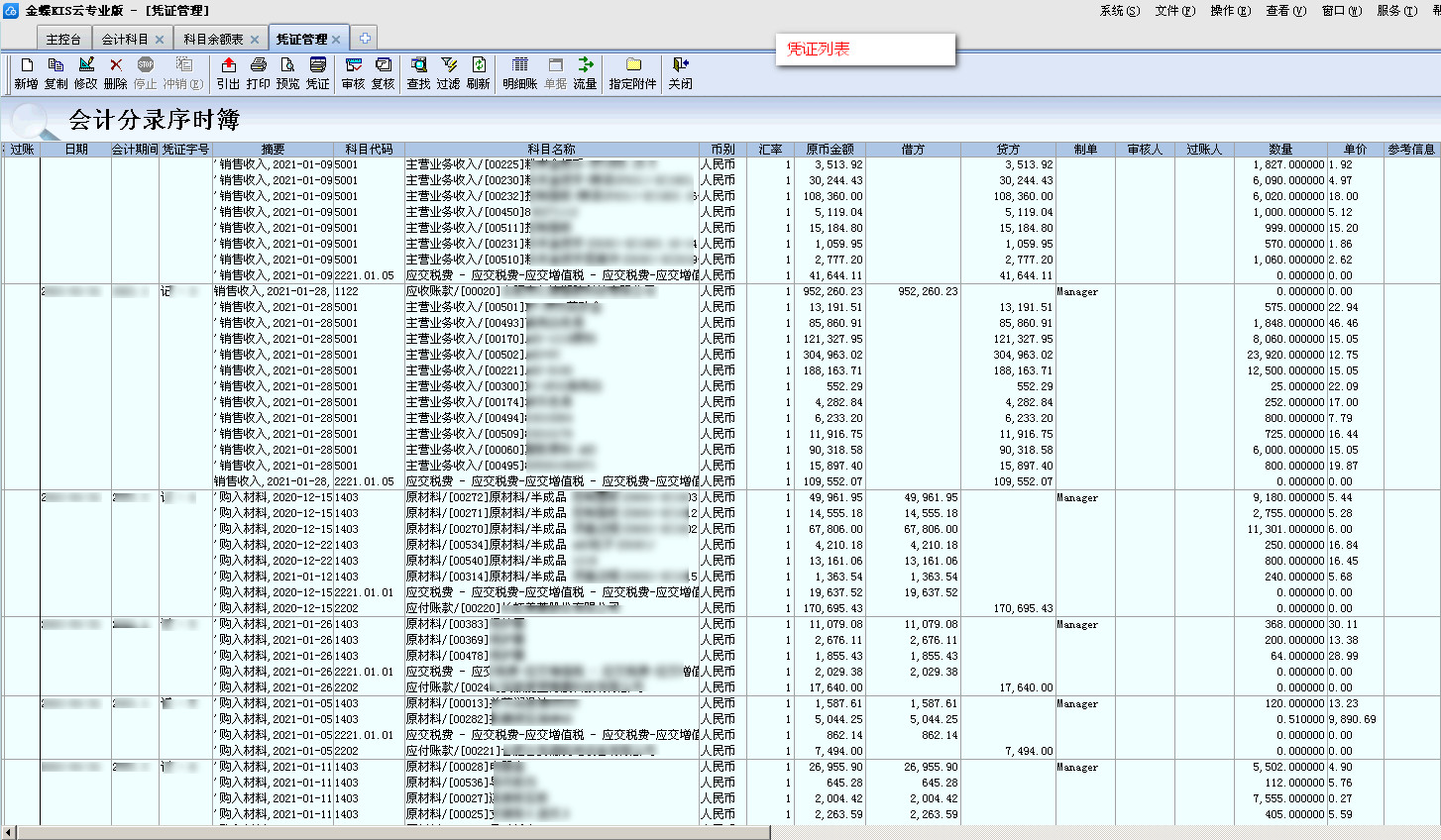Image resolution: width=1441 pixels, height=840 pixels.
Task: Open the 查看 menu
Action: (1284, 11)
